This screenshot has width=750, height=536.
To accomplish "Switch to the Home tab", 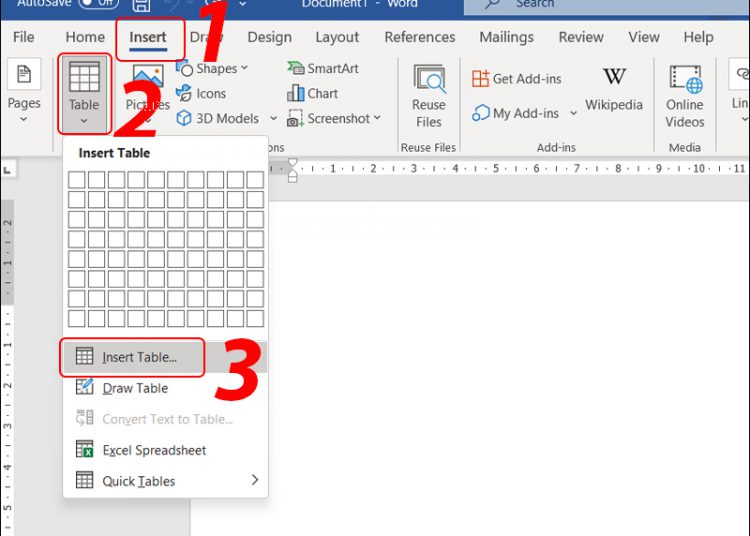I will (x=85, y=37).
